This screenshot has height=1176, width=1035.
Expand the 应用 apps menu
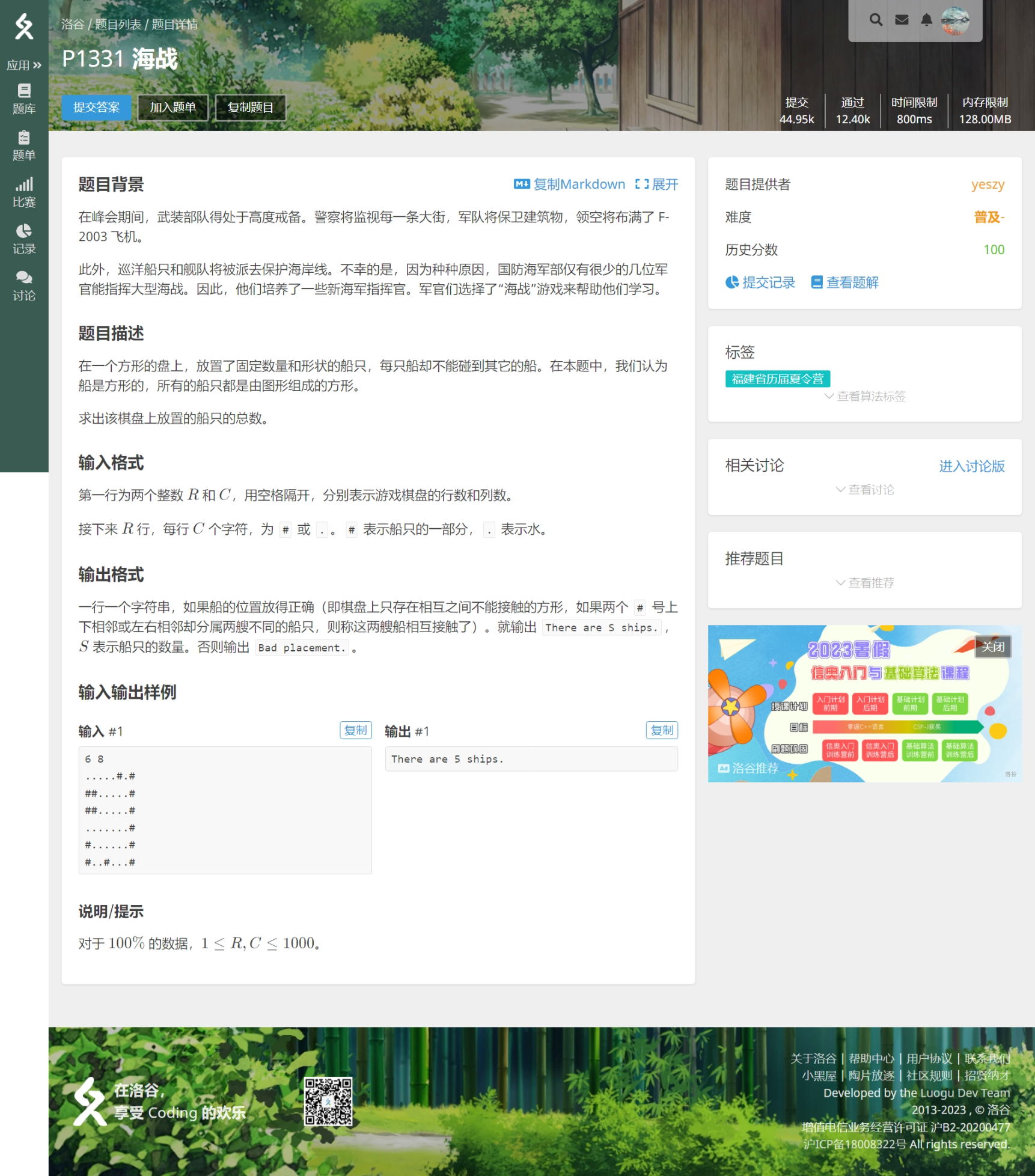[24, 65]
